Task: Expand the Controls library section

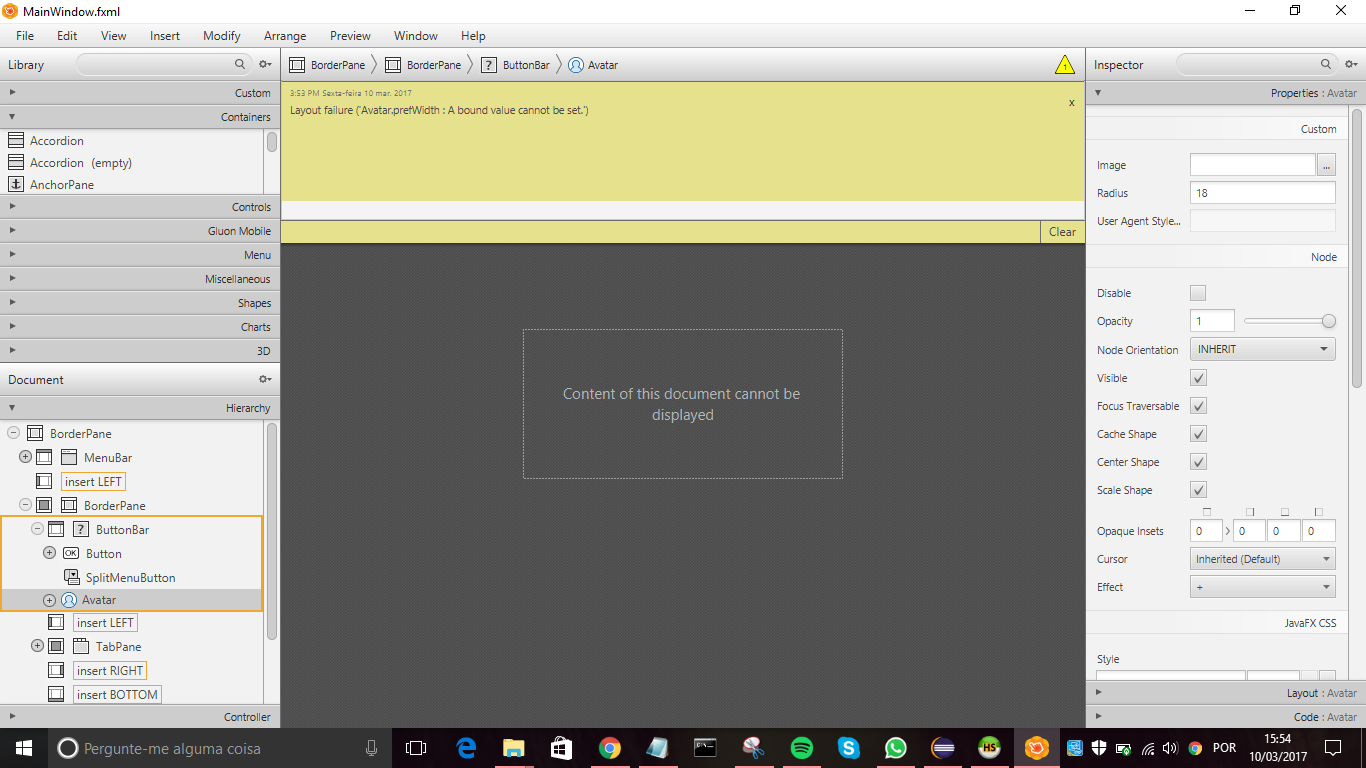Action: click(138, 207)
